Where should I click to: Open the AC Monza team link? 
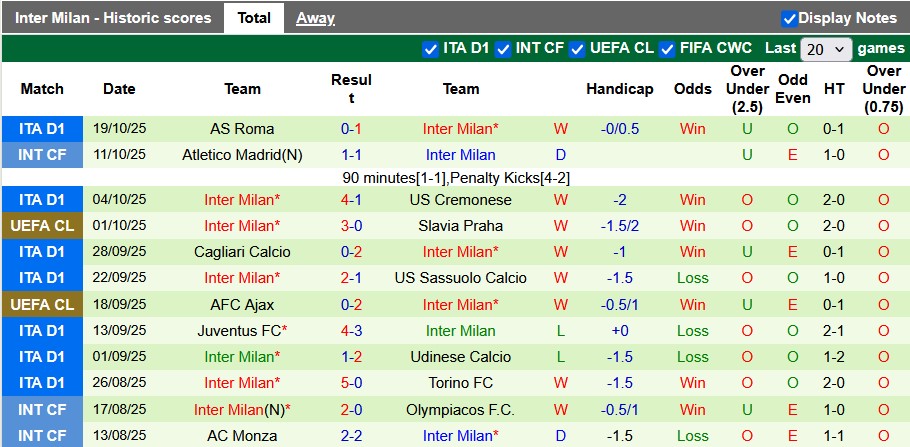click(x=242, y=436)
